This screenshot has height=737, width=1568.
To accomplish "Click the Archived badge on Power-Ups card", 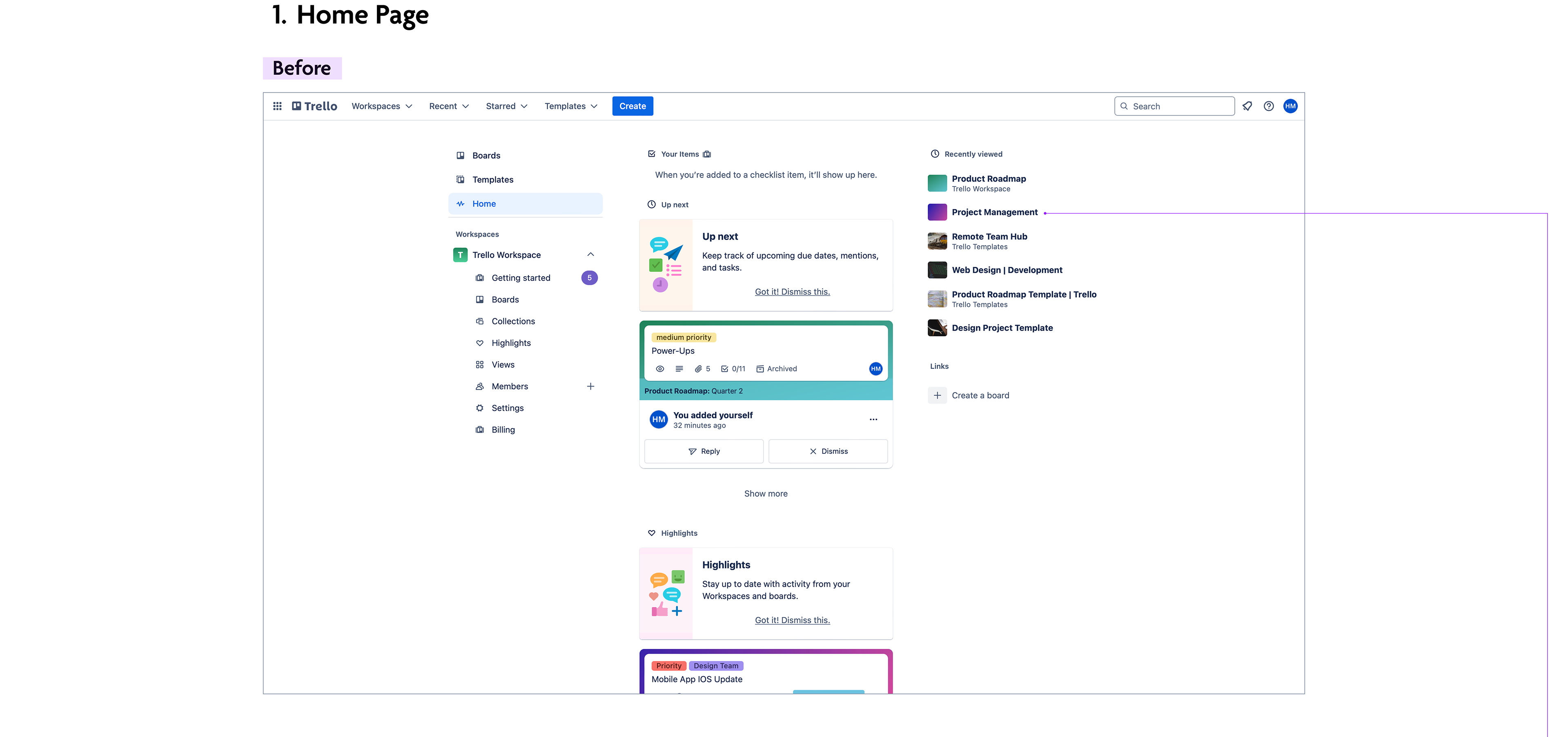I will click(x=777, y=368).
